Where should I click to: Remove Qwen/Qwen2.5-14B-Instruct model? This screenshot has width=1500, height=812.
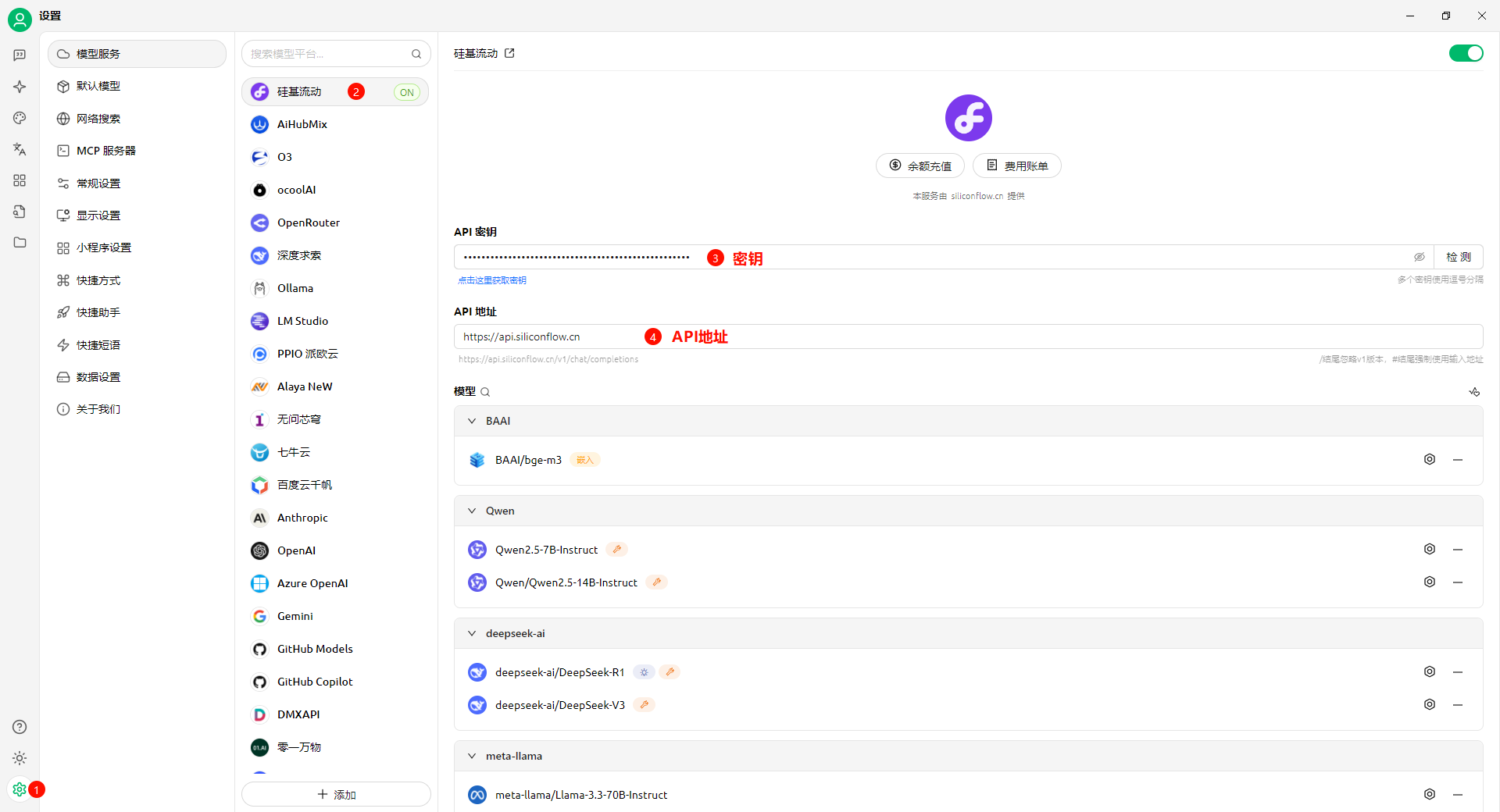(x=1458, y=582)
